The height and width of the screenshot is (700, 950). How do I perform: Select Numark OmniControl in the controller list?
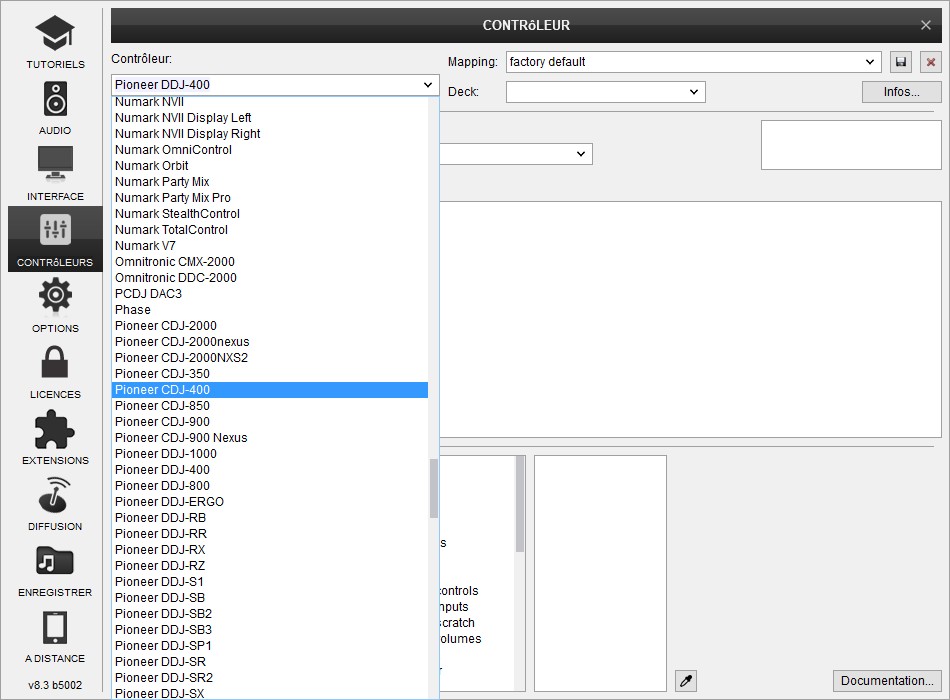[270, 150]
